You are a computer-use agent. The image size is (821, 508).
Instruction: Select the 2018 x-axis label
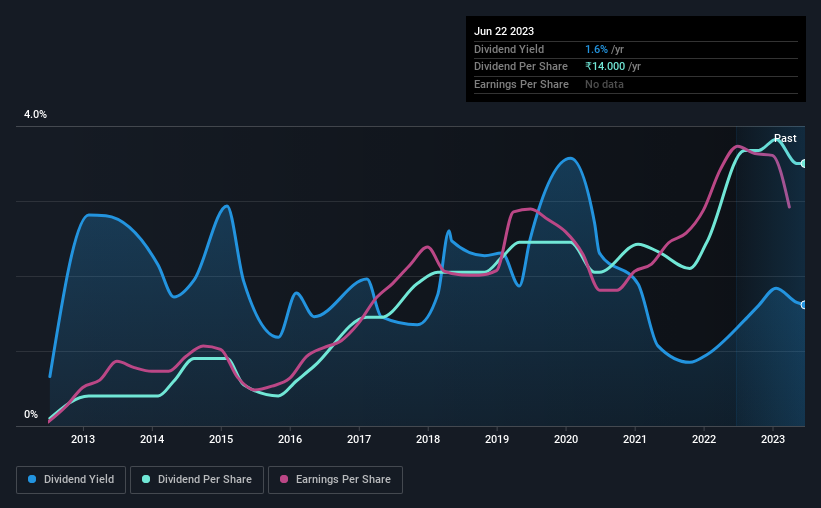(x=428, y=439)
